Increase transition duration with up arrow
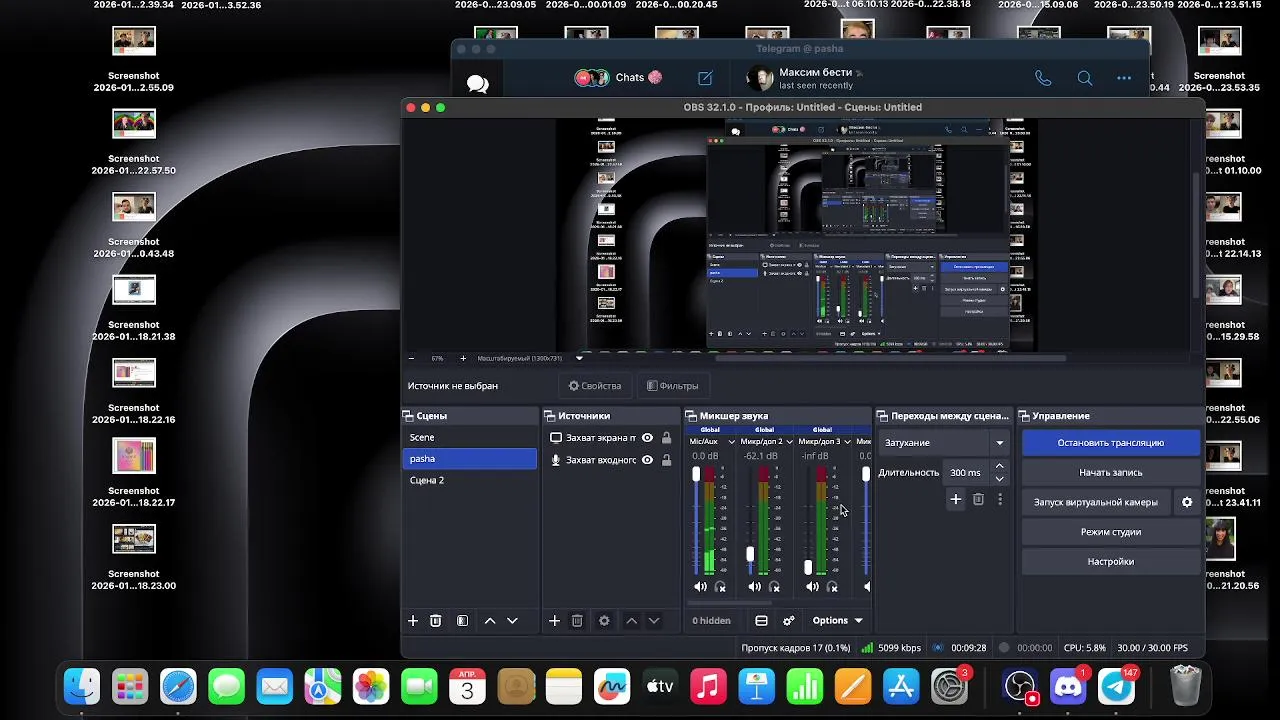 [x=999, y=467]
